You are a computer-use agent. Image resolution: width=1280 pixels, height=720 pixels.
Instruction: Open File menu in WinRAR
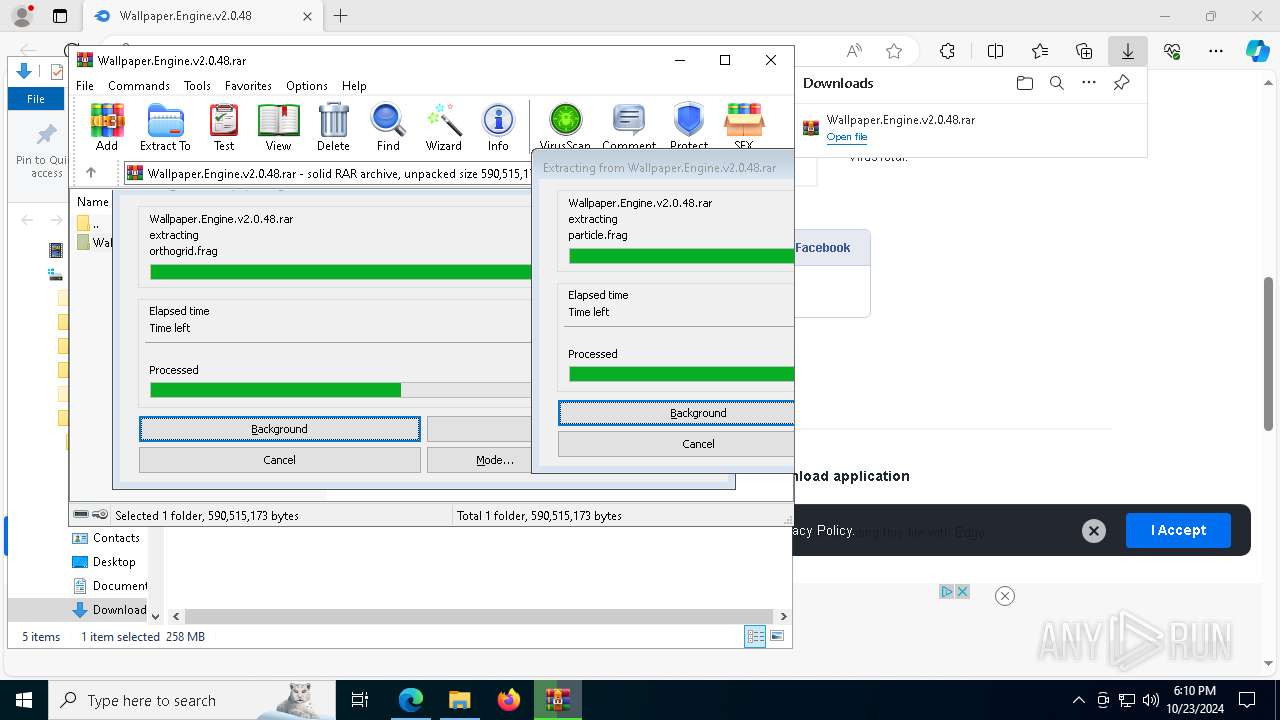pos(85,86)
